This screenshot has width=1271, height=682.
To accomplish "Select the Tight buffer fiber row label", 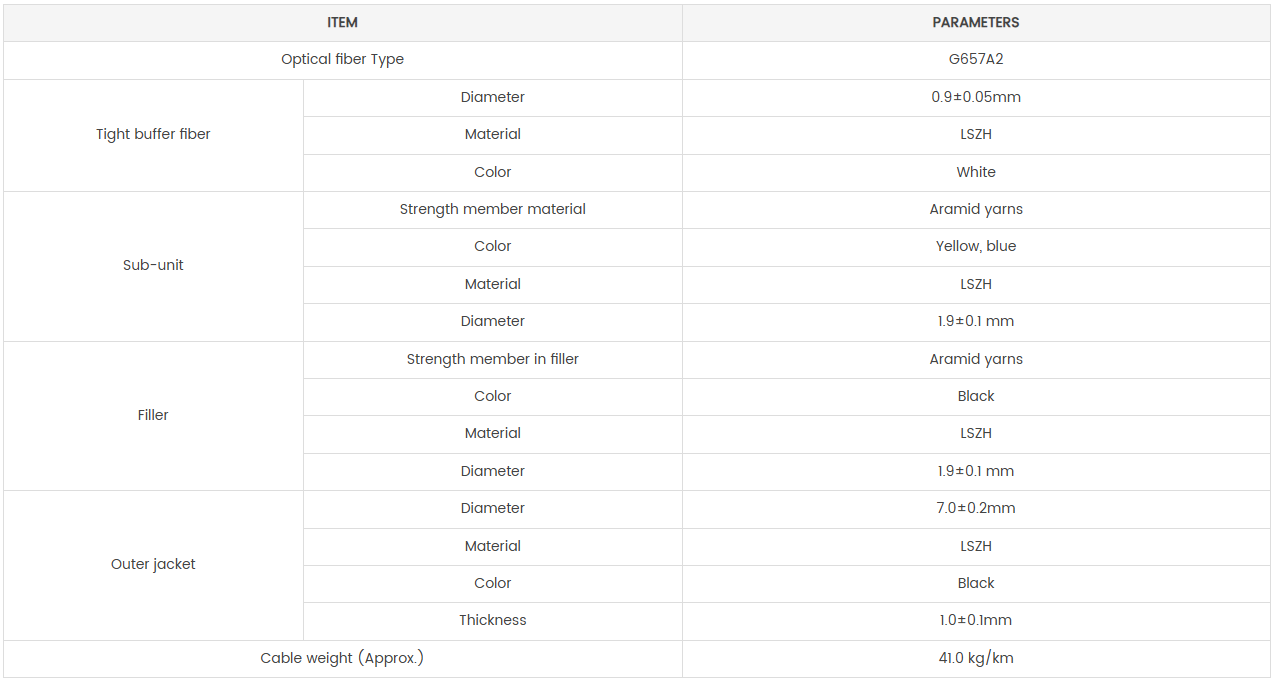I will click(x=153, y=134).
